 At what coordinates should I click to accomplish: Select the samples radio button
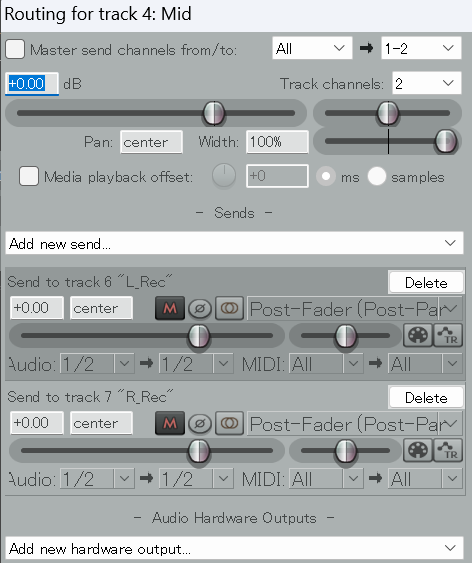pyautogui.click(x=377, y=176)
